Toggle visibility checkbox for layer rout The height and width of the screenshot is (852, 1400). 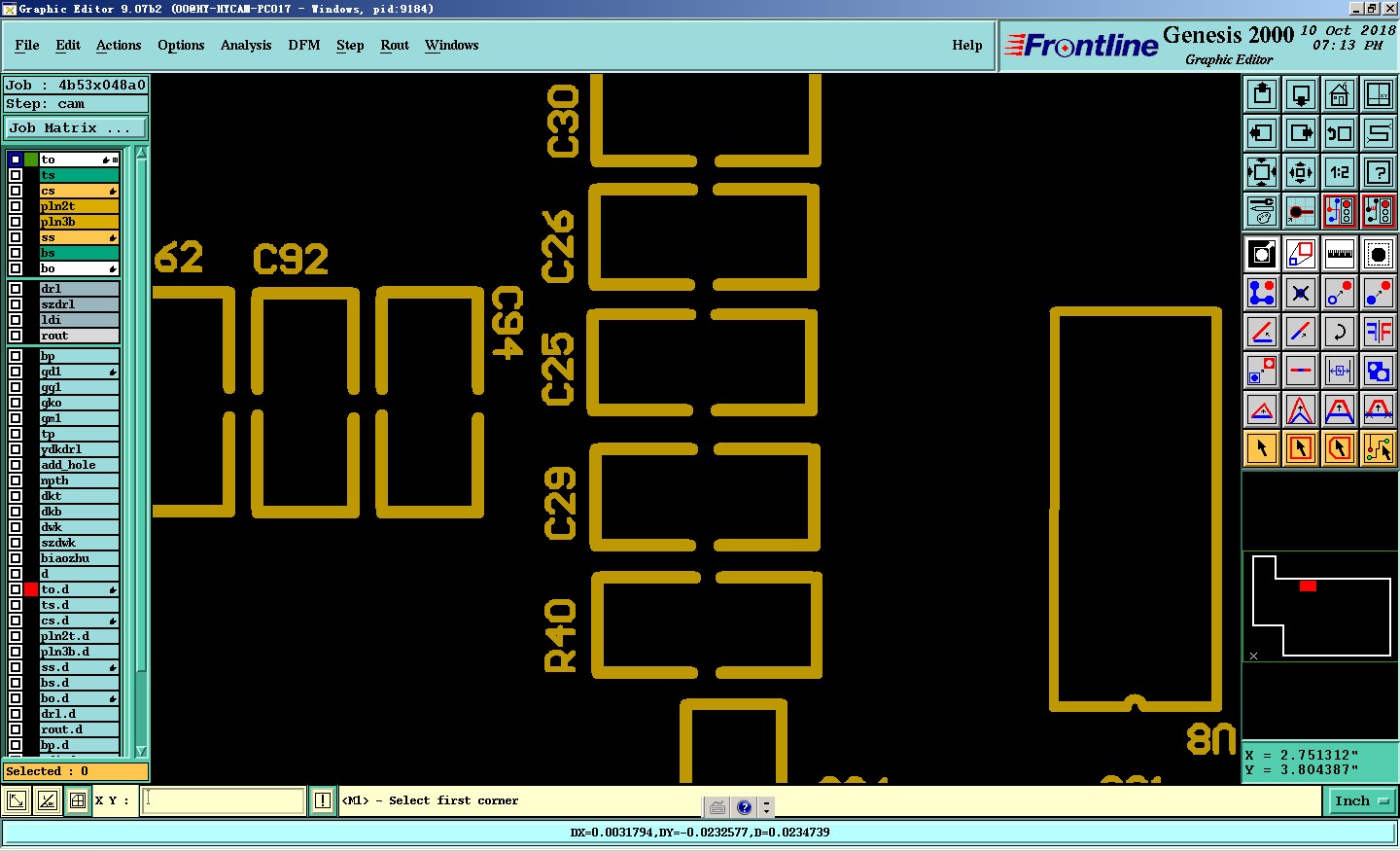tap(16, 336)
